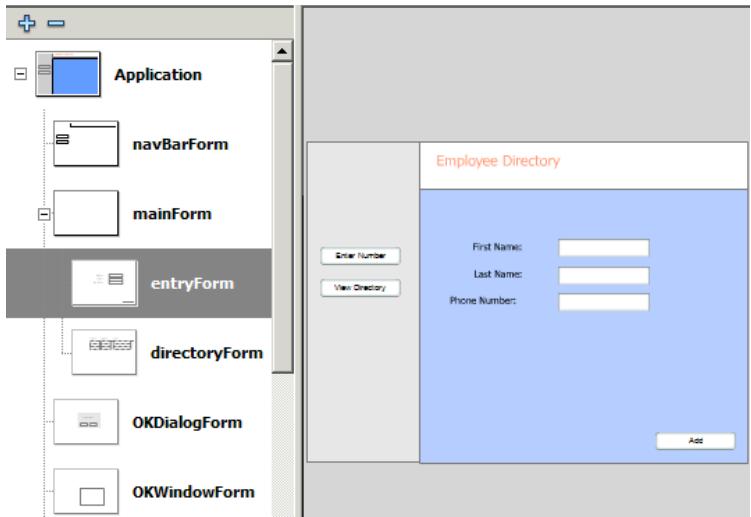Select the Application thumbnail
Screen dimensions: 751x517
[x=68, y=74]
